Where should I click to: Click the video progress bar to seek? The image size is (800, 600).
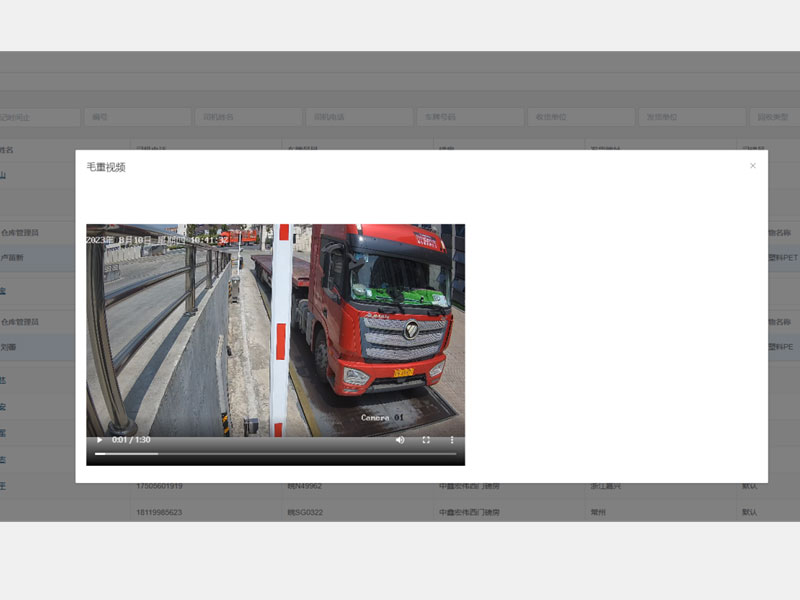(275, 454)
